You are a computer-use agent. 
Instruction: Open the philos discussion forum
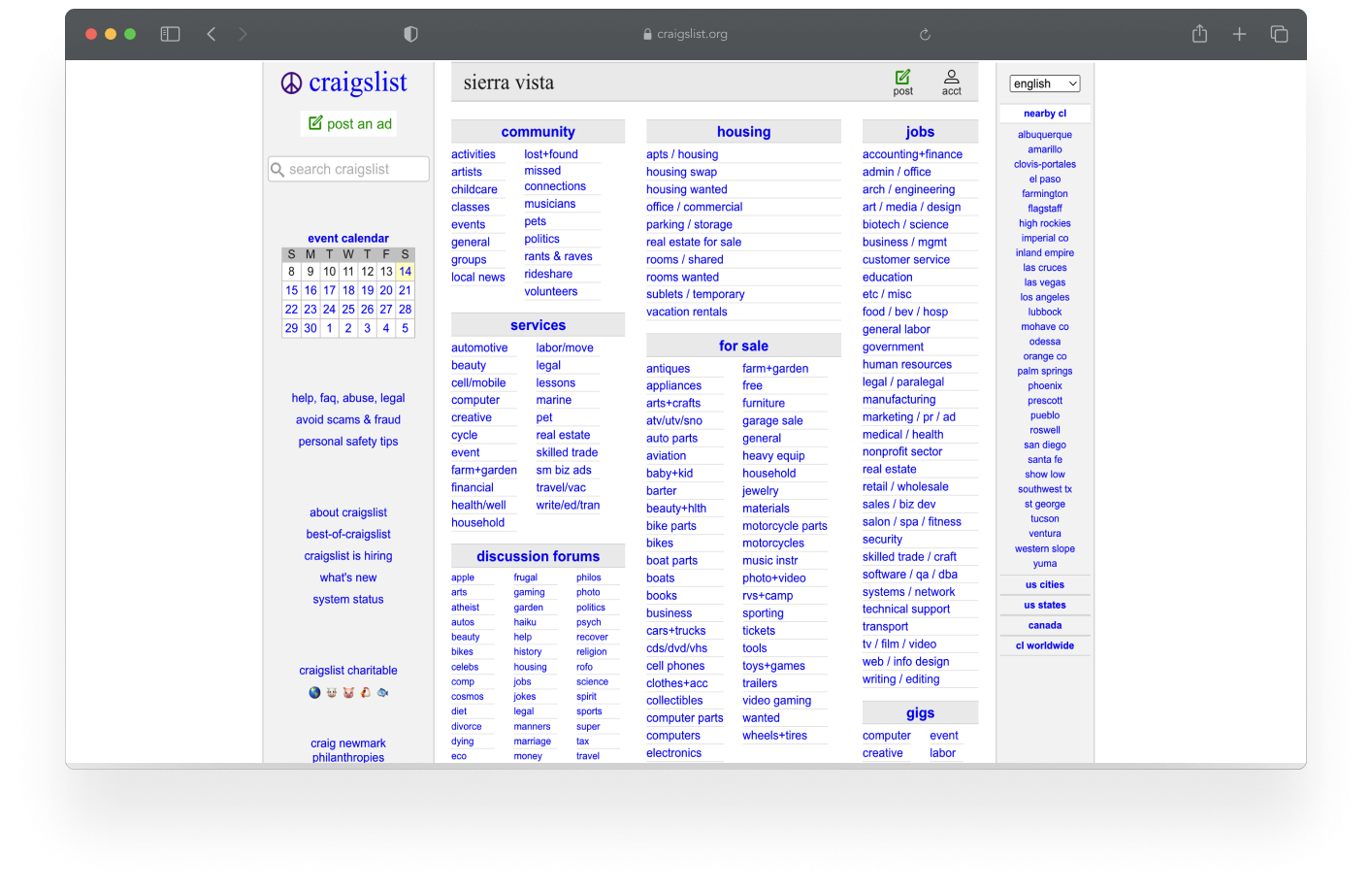[589, 577]
